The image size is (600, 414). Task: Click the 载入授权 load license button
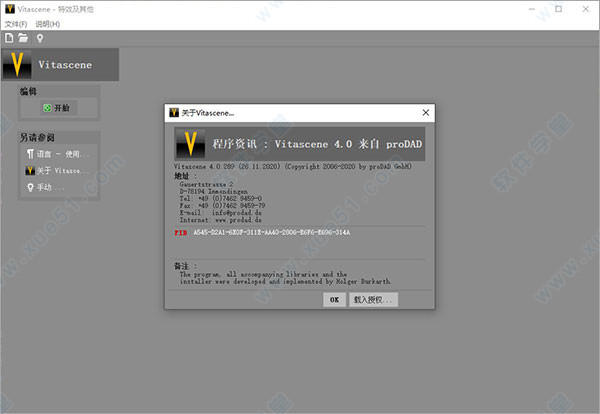pos(373,300)
